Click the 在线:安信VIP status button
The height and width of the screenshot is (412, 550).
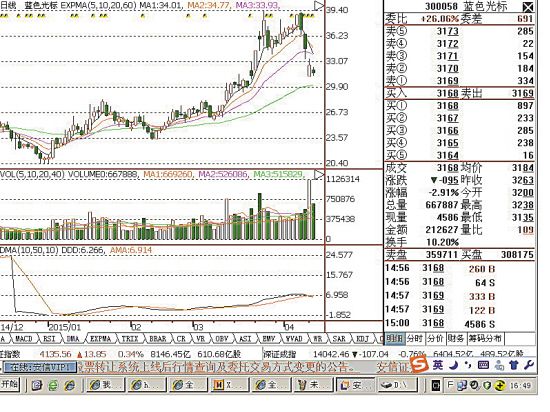click(x=39, y=367)
